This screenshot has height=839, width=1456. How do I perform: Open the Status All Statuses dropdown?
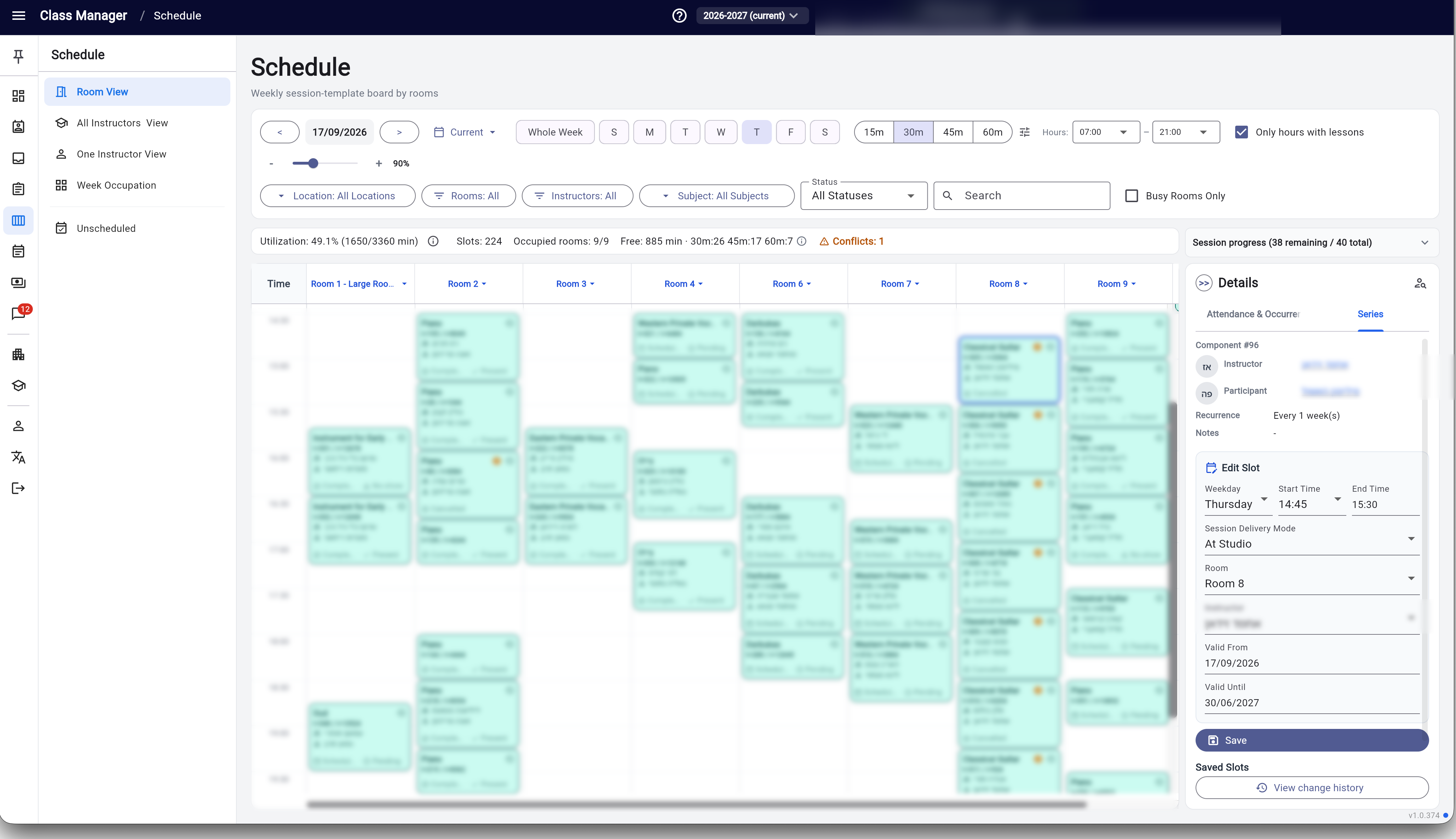(x=863, y=196)
